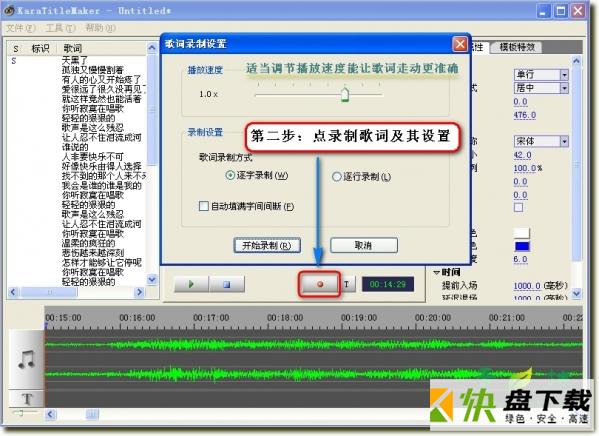Click the T text button beside record

pos(347,284)
